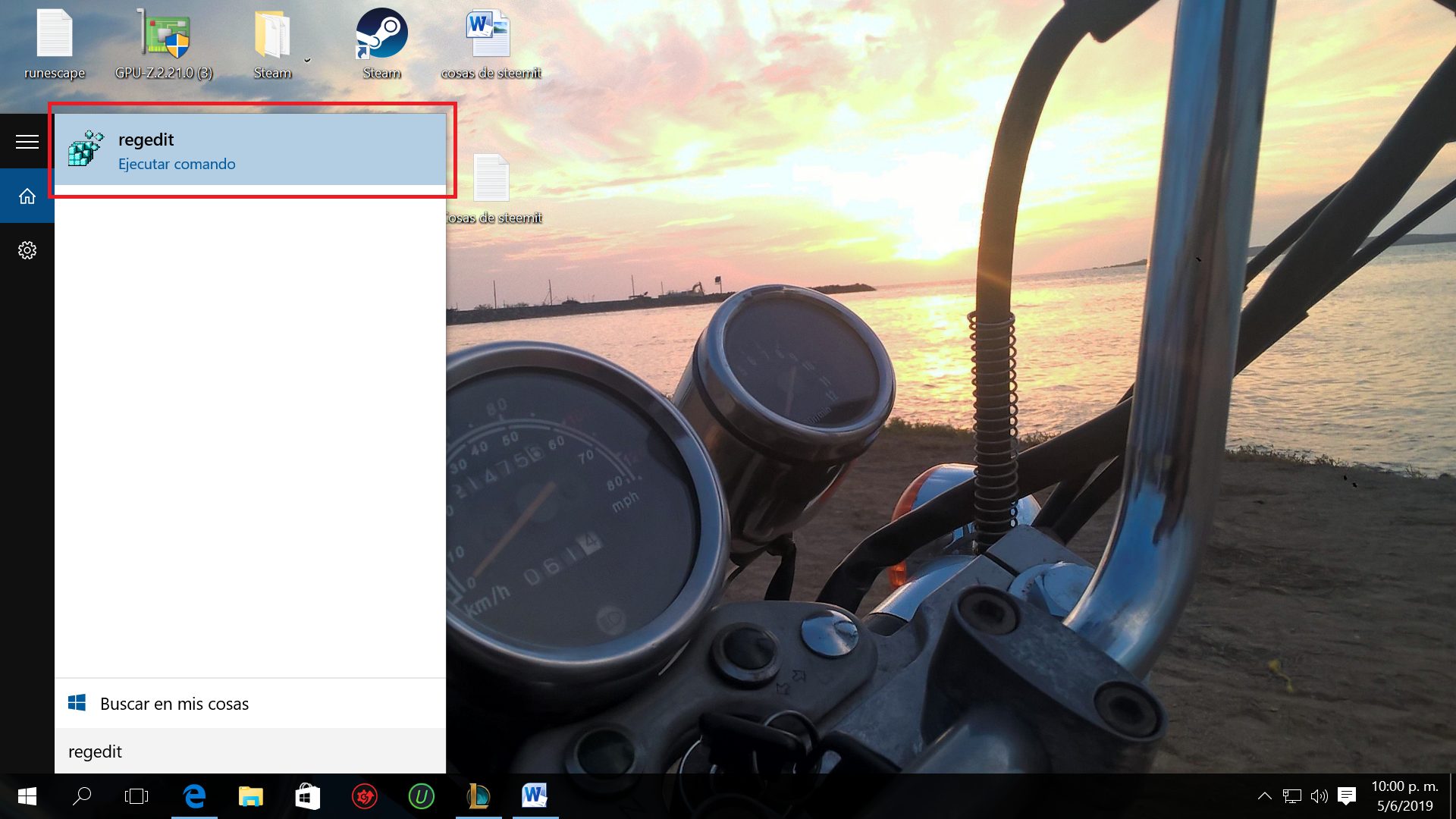Open File Explorer from taskbar
1456x819 pixels.
coord(250,796)
